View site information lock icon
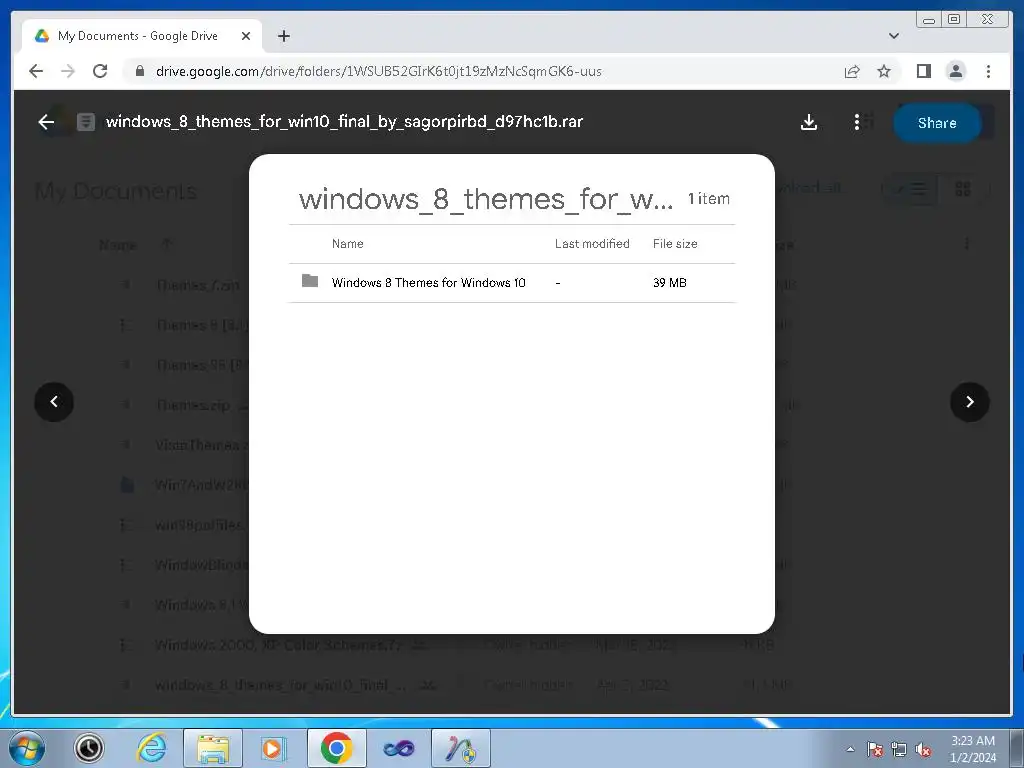1024x768 pixels. point(139,71)
